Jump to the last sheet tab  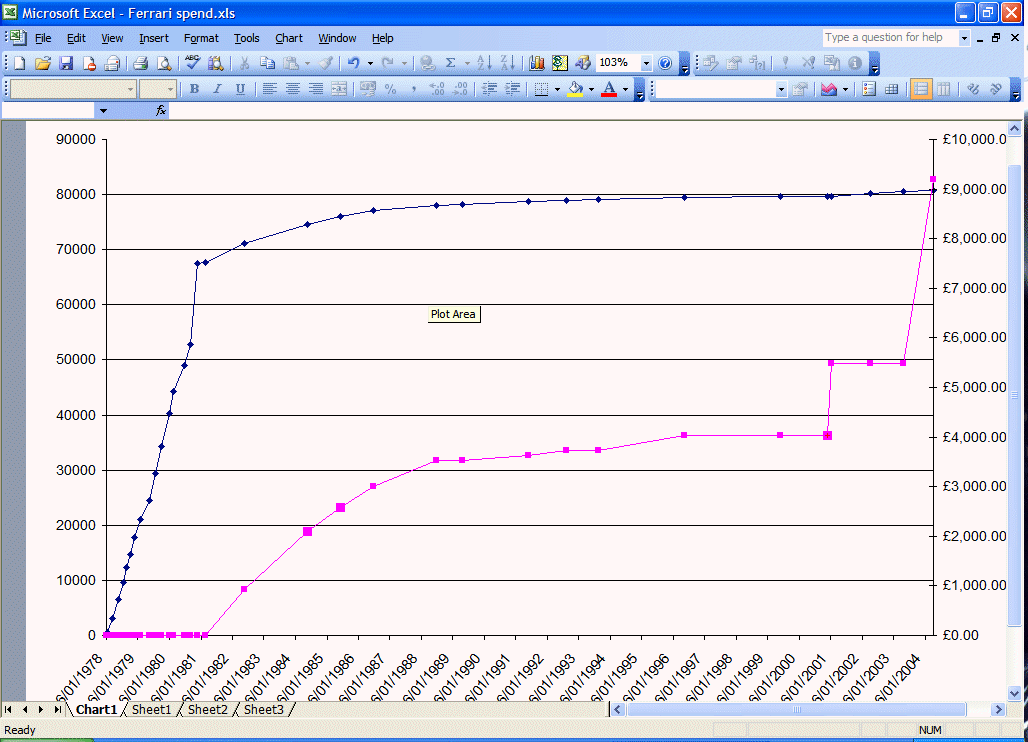58,709
